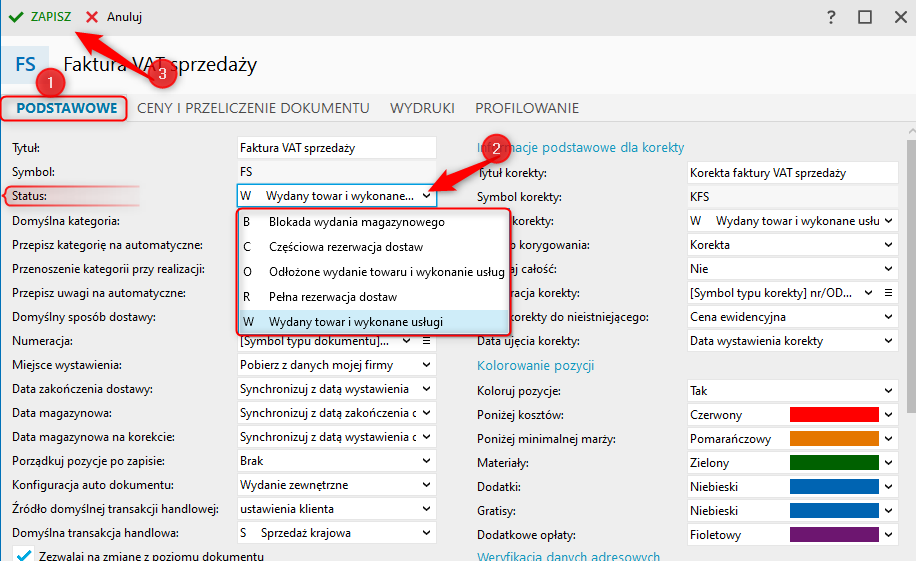Expand the 'Miejsce wystawienia' dropdown
916x561 pixels.
427,365
